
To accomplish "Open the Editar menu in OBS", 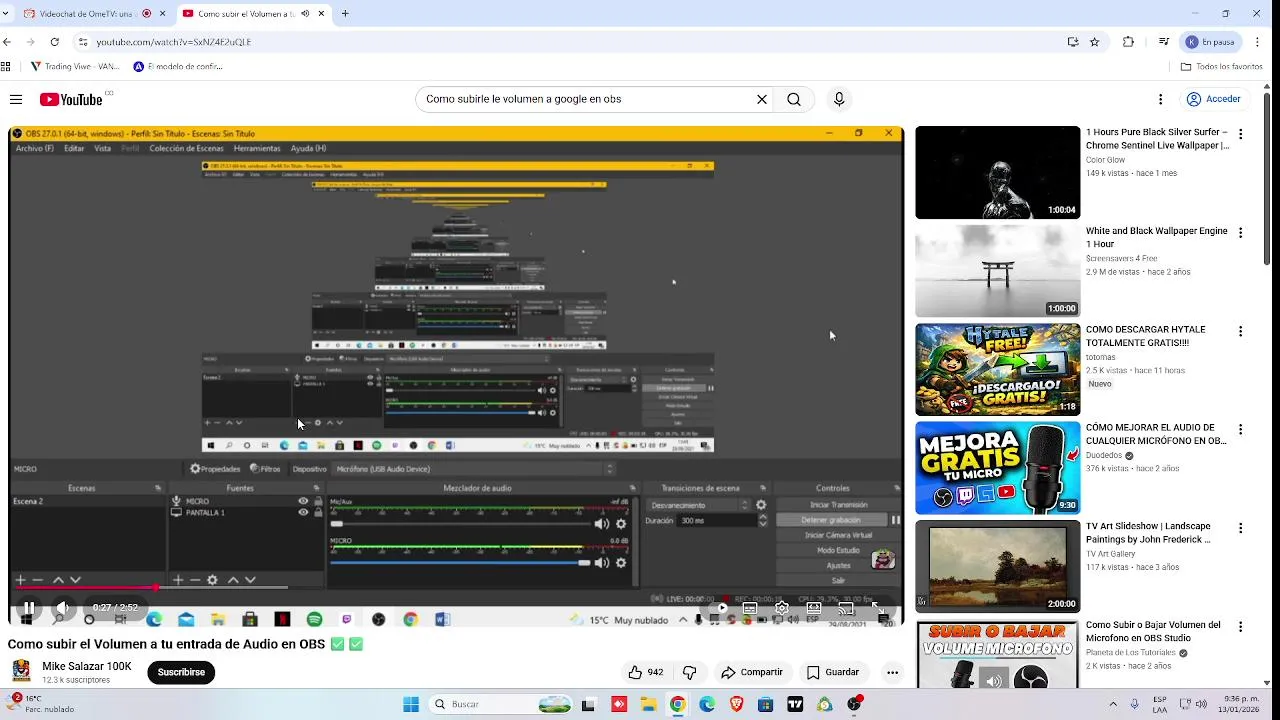I will [x=74, y=148].
